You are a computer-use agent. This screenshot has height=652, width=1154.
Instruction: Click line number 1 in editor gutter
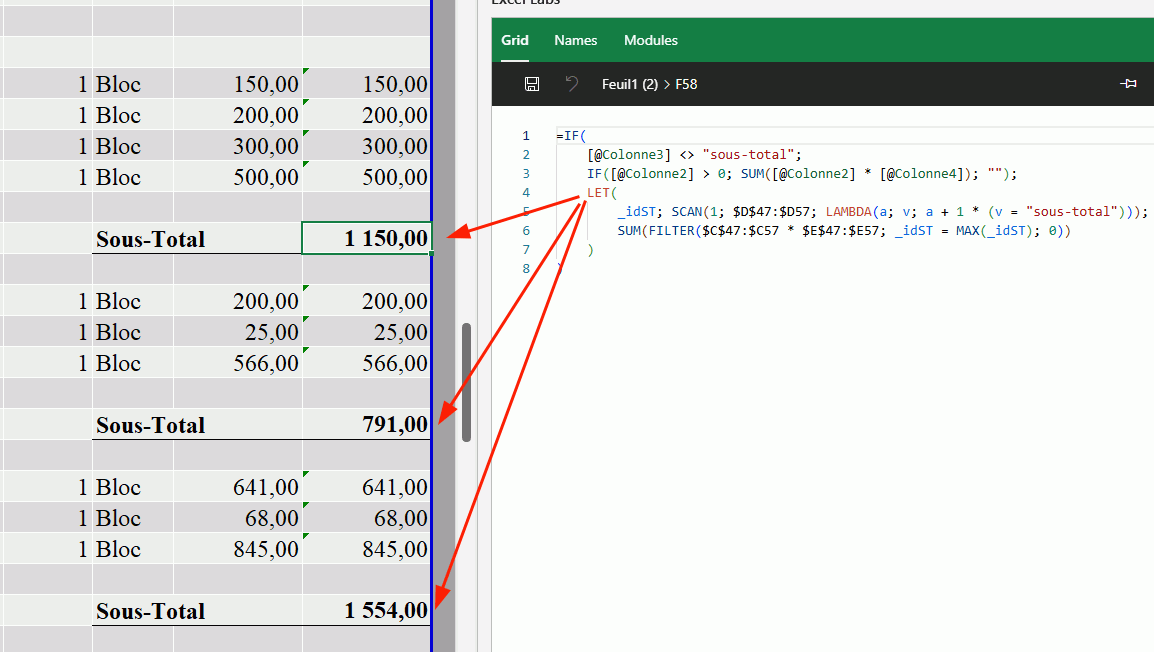pyautogui.click(x=526, y=136)
